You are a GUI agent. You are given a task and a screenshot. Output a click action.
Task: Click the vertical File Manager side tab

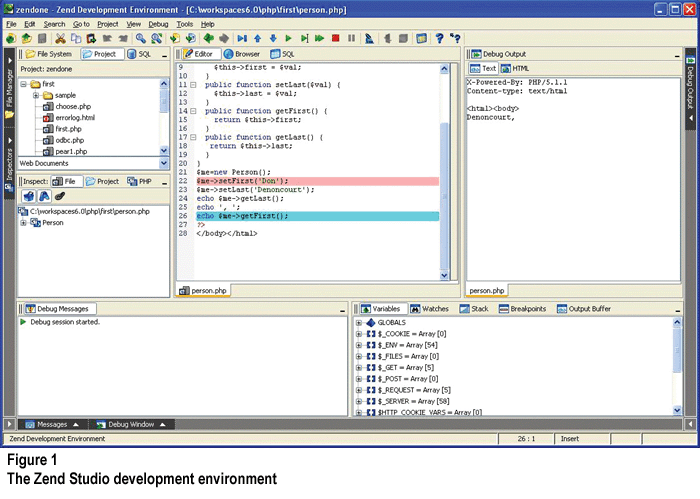click(9, 87)
